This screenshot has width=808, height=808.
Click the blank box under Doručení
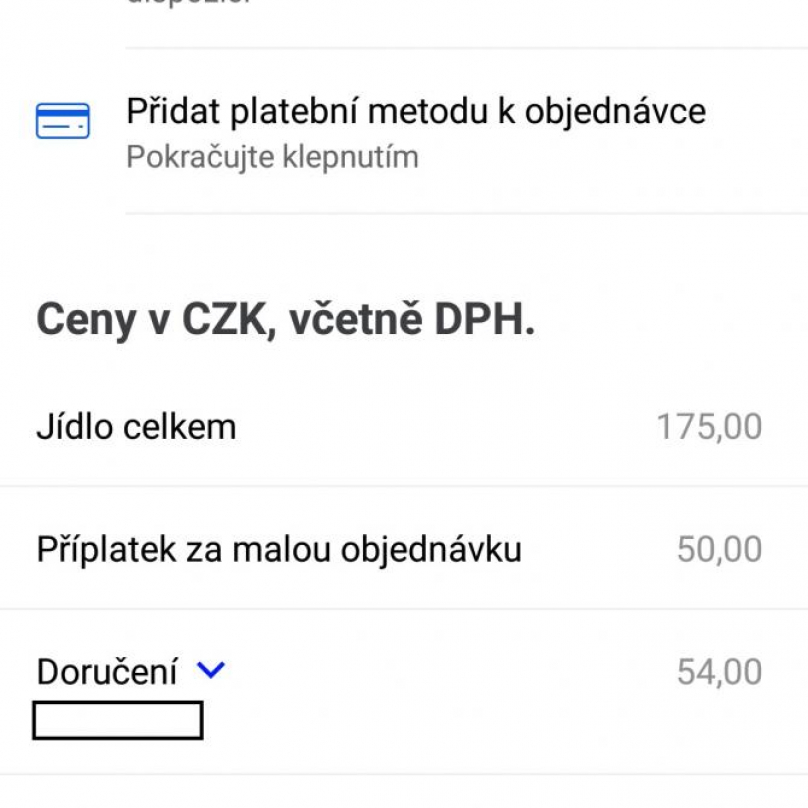117,720
